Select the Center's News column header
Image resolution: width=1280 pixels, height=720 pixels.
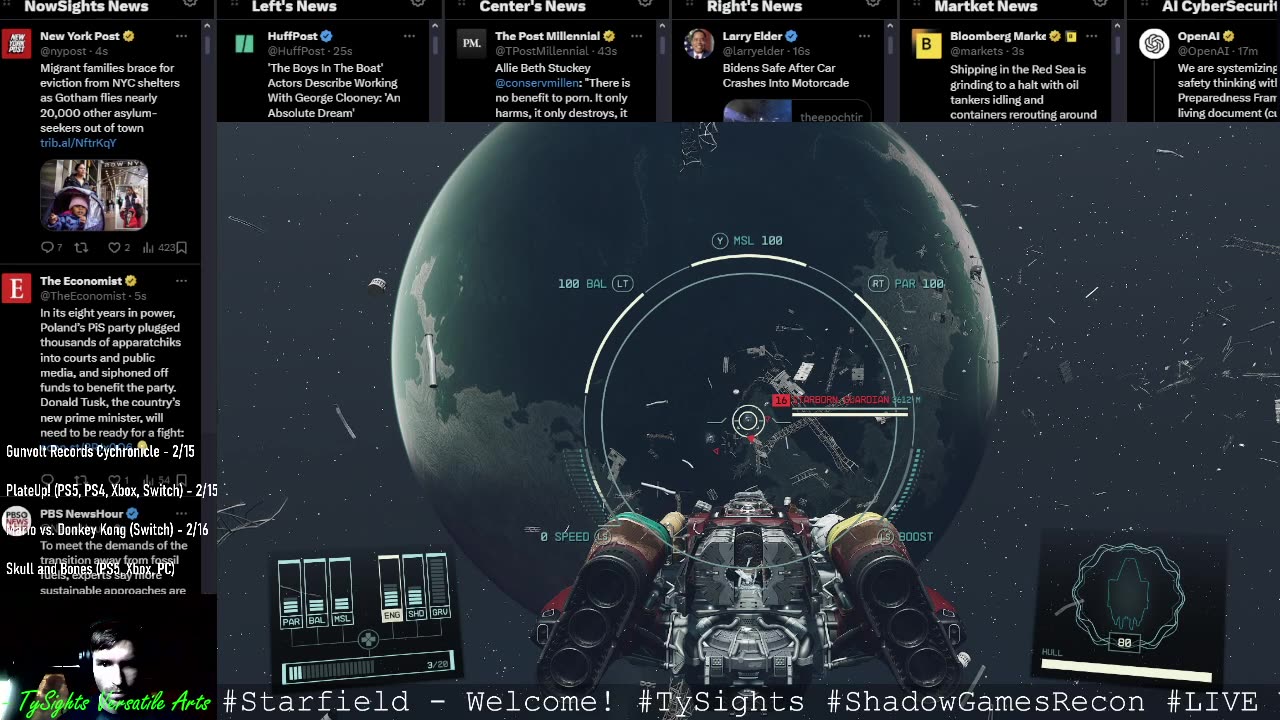[532, 6]
